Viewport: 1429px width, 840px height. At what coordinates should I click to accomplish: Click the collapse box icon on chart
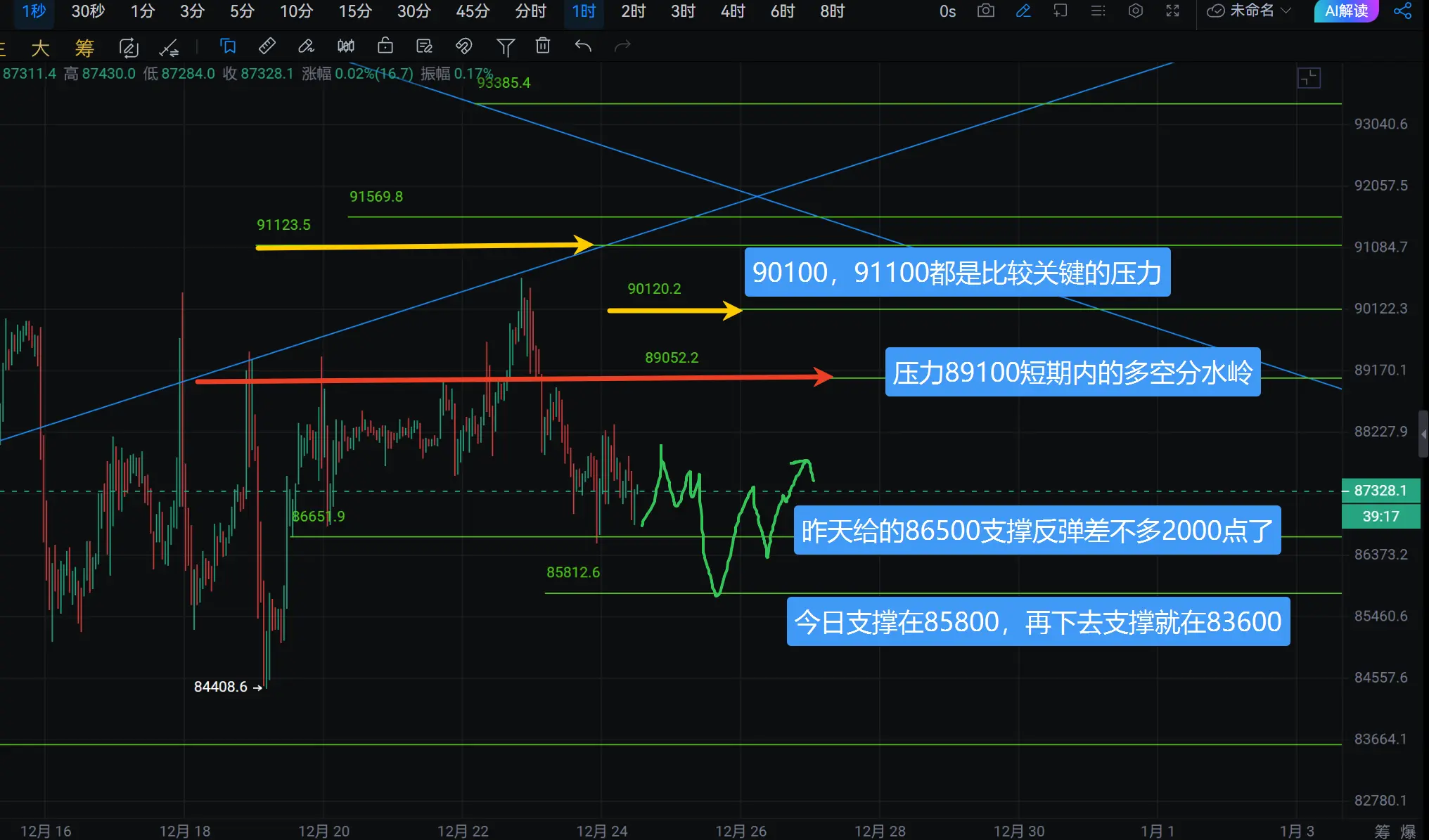point(1309,78)
